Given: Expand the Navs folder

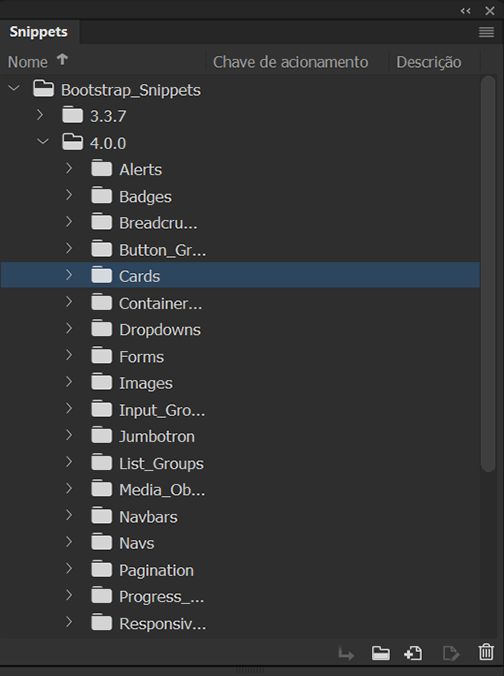Looking at the screenshot, I should (x=69, y=542).
